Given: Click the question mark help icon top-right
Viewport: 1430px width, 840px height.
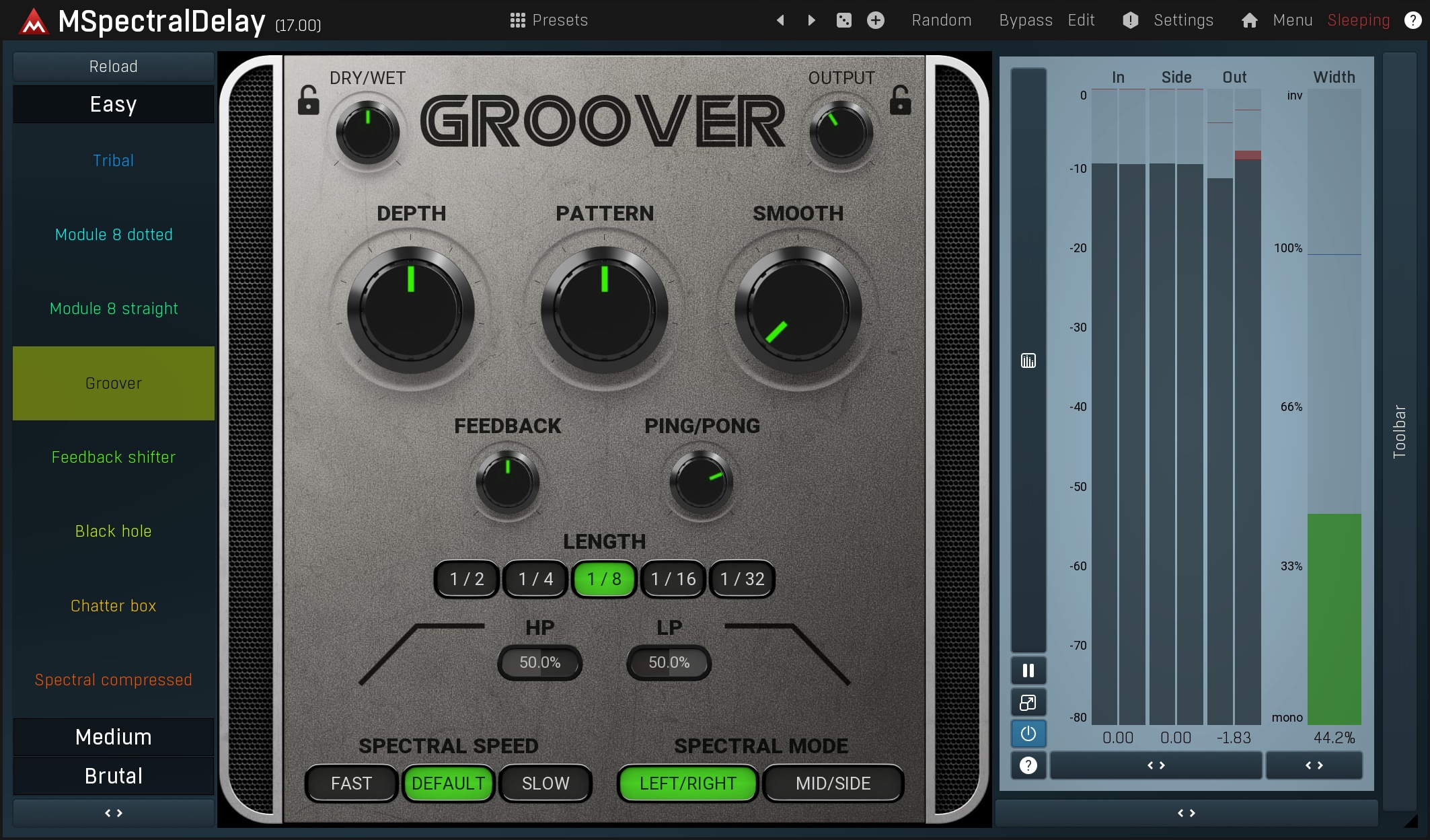Looking at the screenshot, I should click(1413, 20).
